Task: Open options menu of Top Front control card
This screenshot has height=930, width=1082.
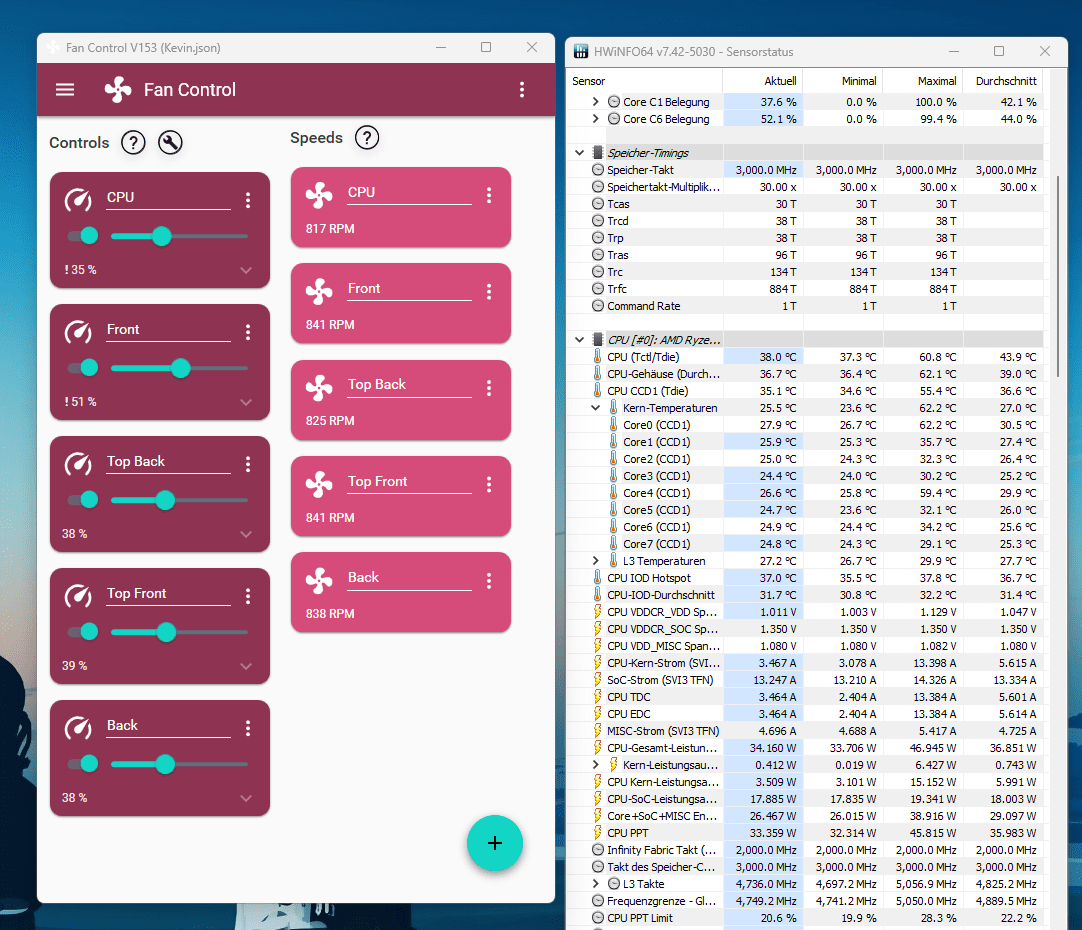Action: click(x=248, y=596)
